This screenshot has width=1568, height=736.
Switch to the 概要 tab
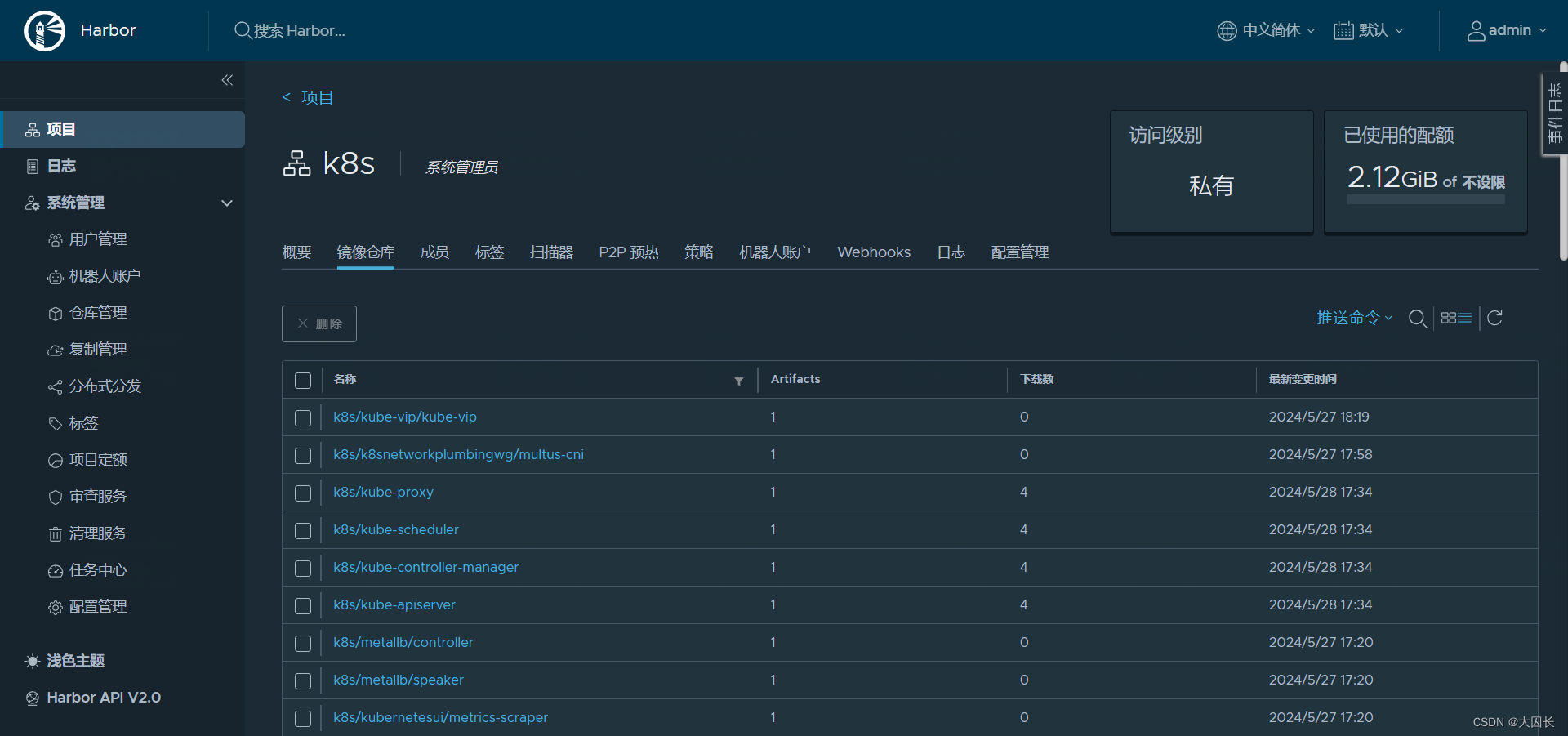pyautogui.click(x=296, y=252)
